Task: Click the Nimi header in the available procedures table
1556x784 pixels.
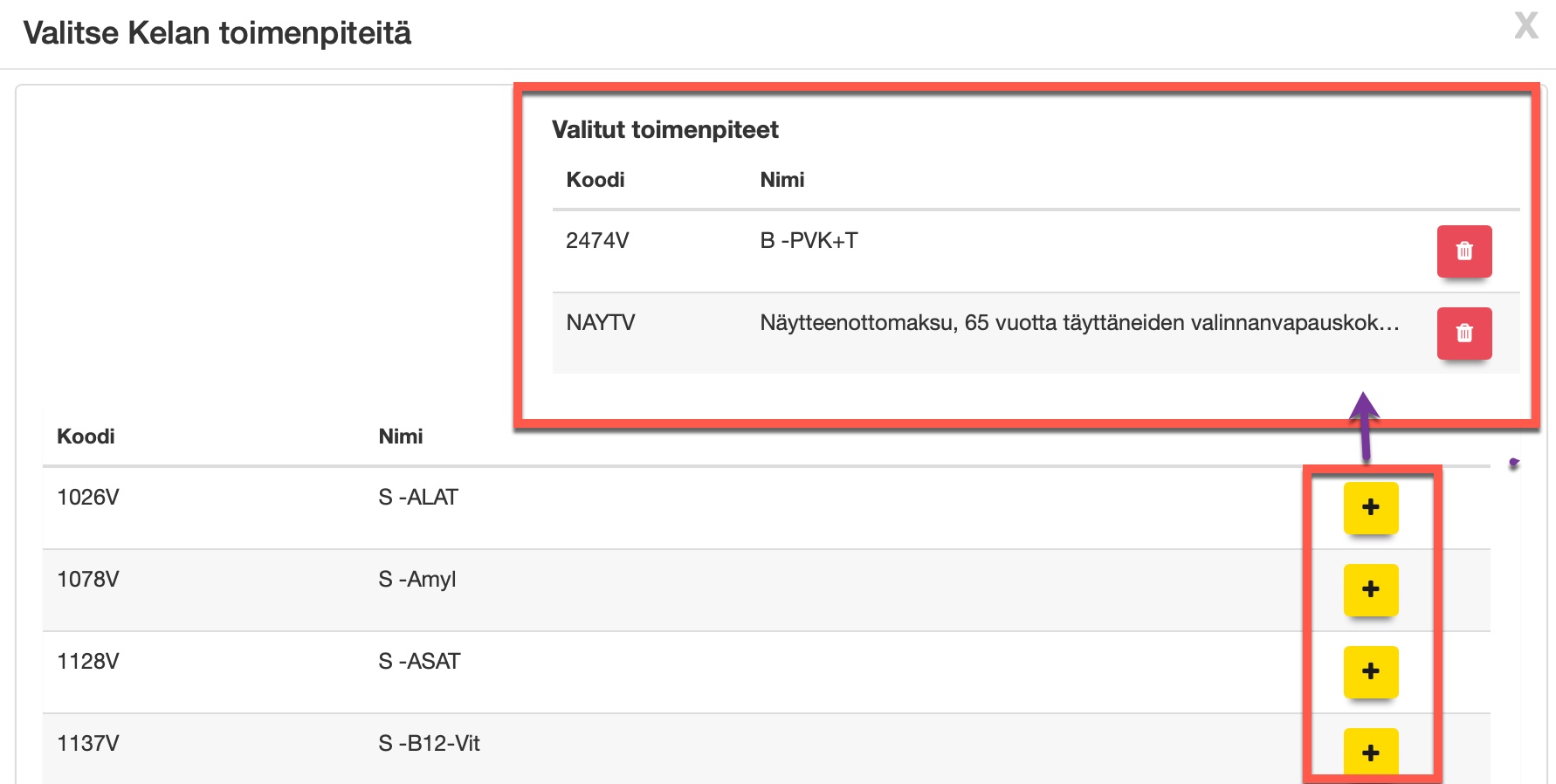Action: pyautogui.click(x=401, y=437)
